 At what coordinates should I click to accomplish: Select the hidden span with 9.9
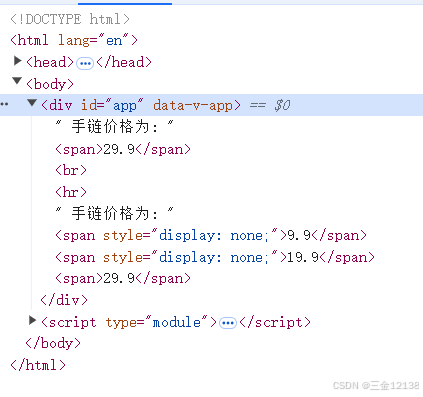coord(211,235)
